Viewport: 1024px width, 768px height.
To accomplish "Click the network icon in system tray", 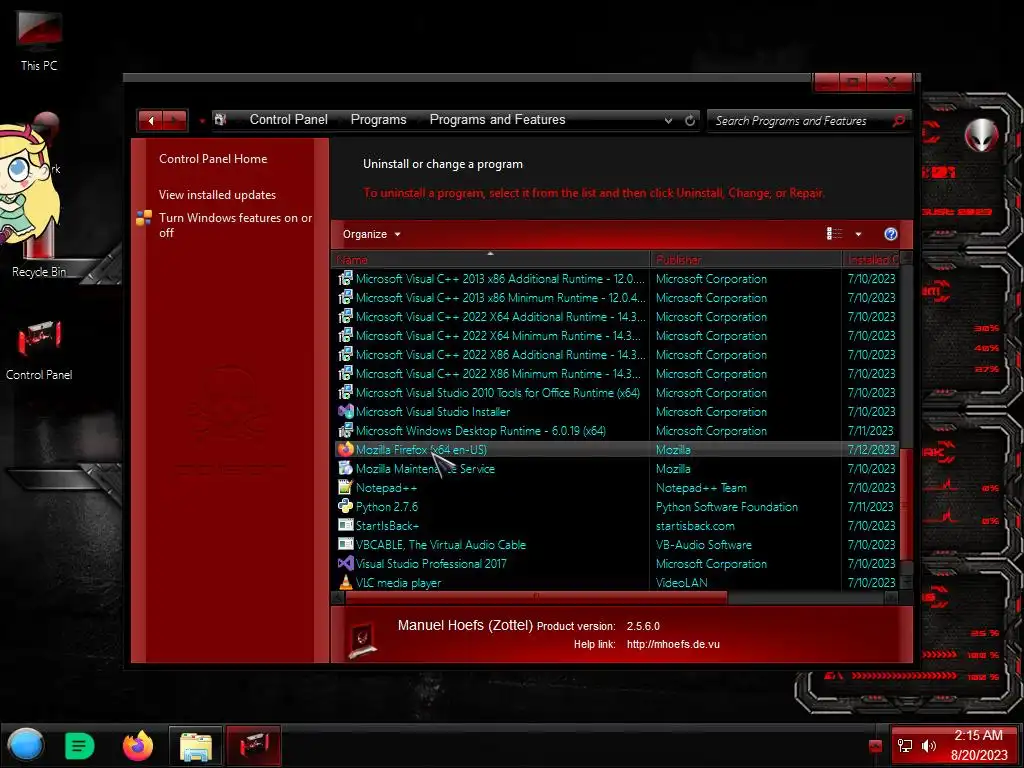I will (x=905, y=746).
